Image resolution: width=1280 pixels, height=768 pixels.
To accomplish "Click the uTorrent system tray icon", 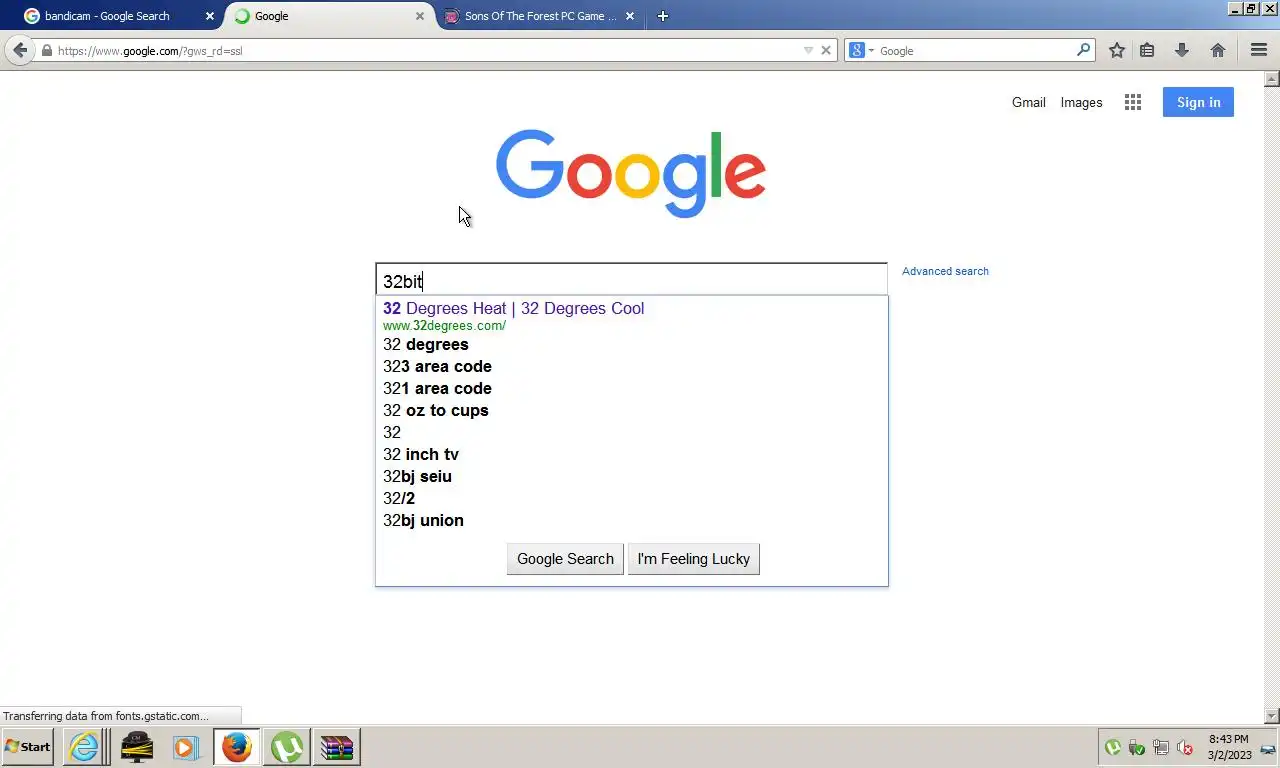I will click(1113, 747).
